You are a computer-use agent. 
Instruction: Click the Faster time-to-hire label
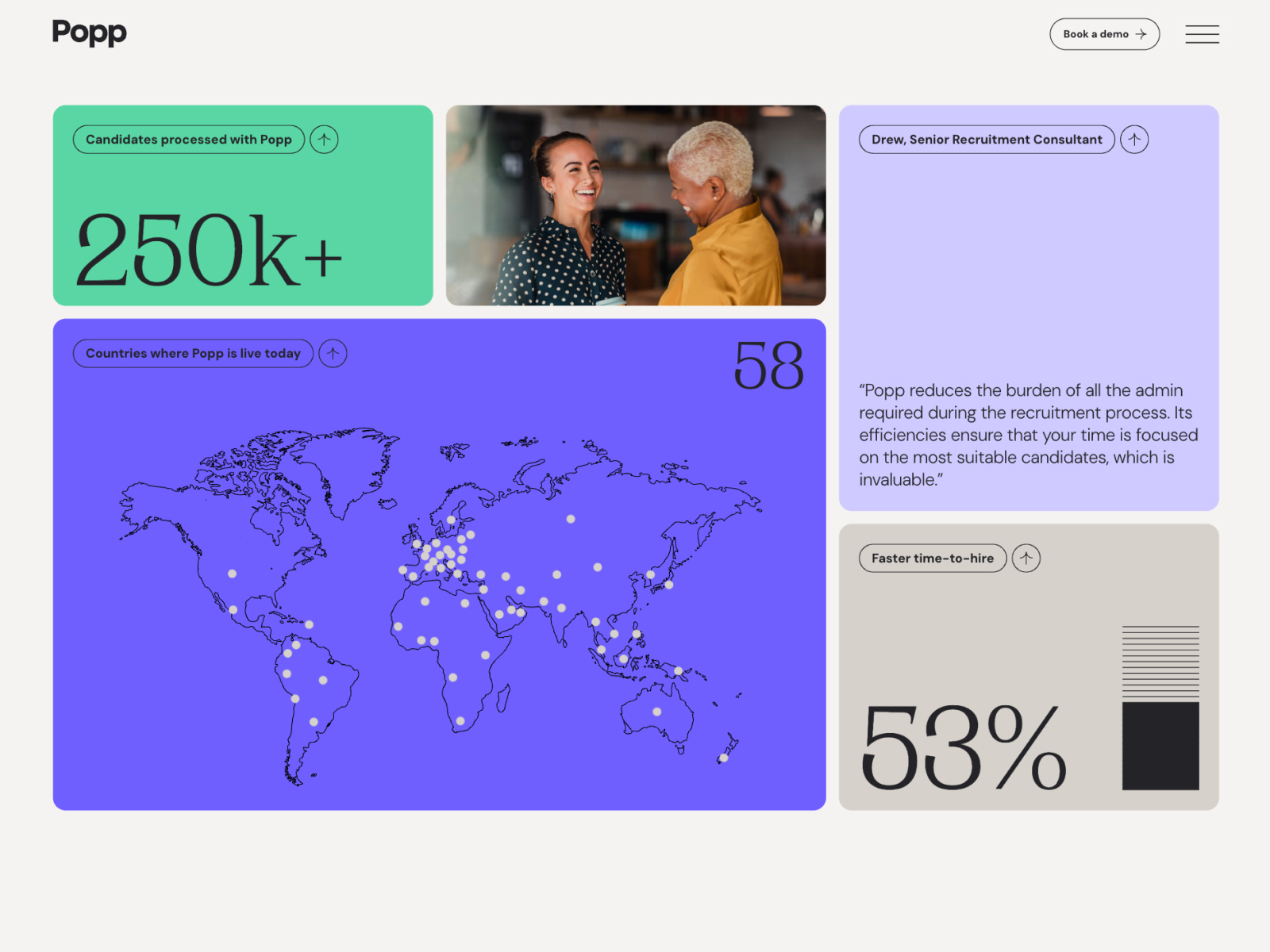tap(933, 559)
